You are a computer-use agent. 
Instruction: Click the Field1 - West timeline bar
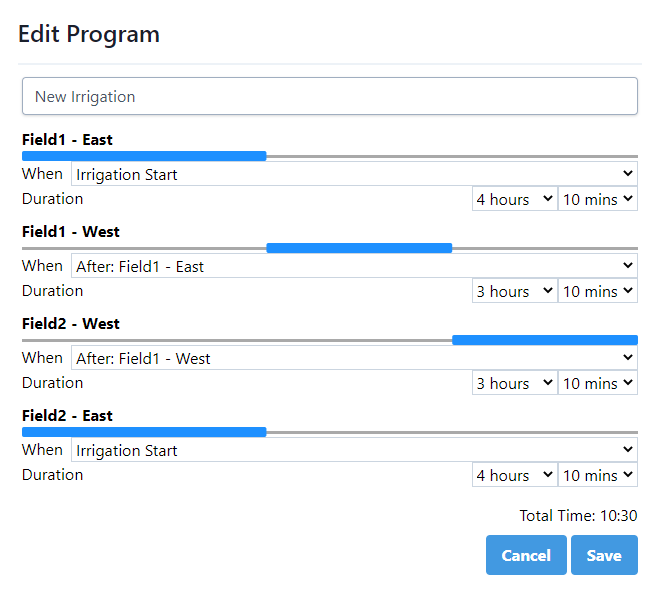point(359,248)
